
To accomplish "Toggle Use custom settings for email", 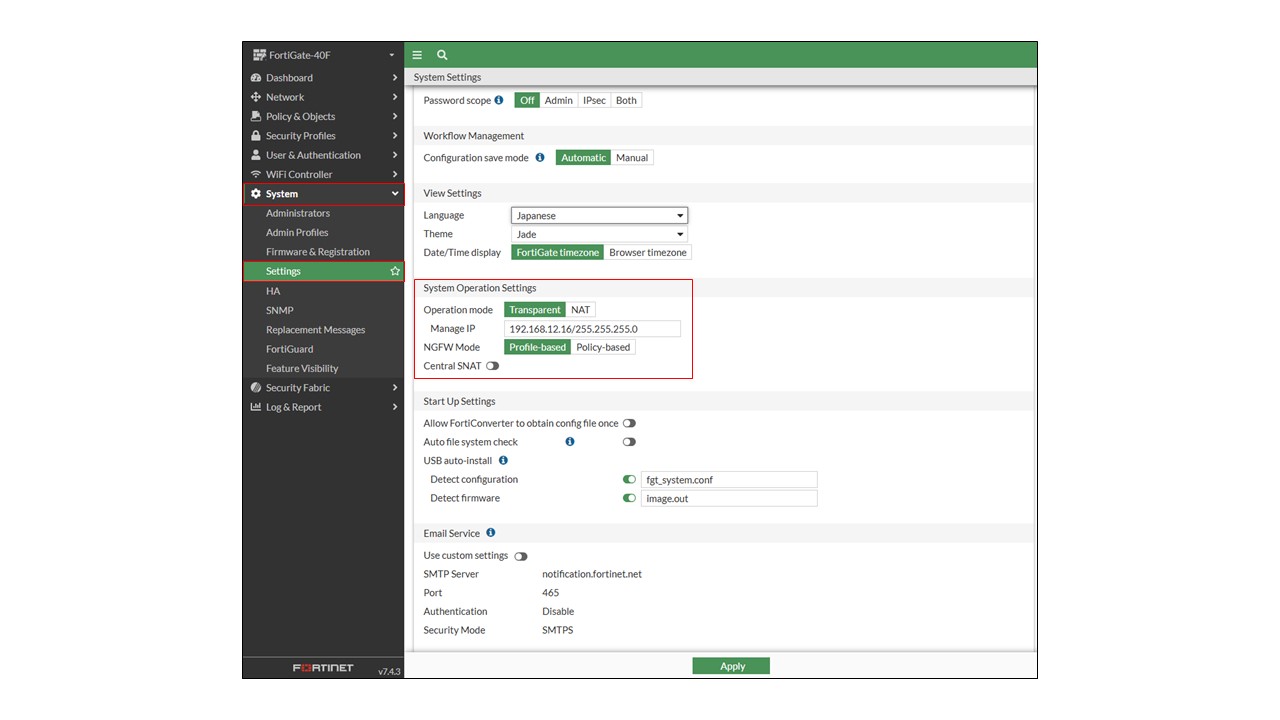I will (520, 556).
